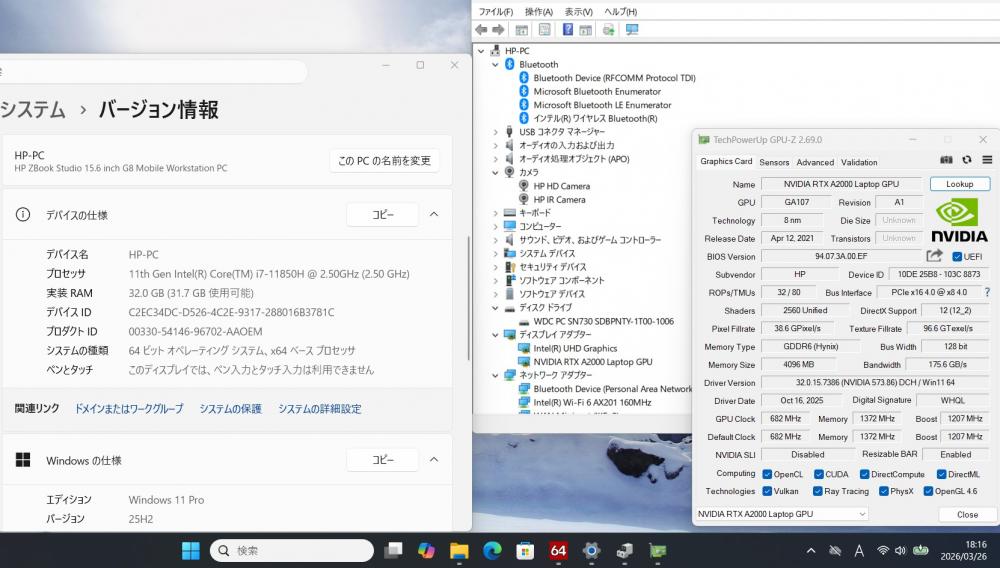This screenshot has height=568, width=1000.
Task: Open Task View from the taskbar
Action: pyautogui.click(x=393, y=550)
